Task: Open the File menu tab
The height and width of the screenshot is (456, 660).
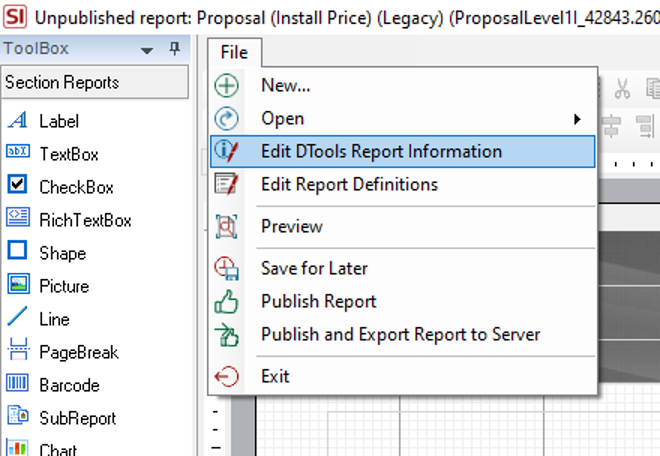Action: (x=234, y=52)
